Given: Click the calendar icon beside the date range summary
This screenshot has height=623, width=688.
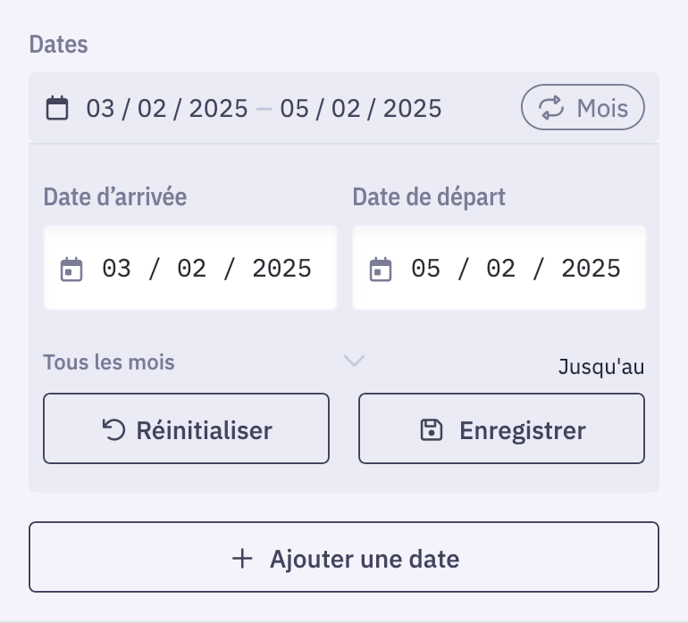Looking at the screenshot, I should [x=57, y=107].
